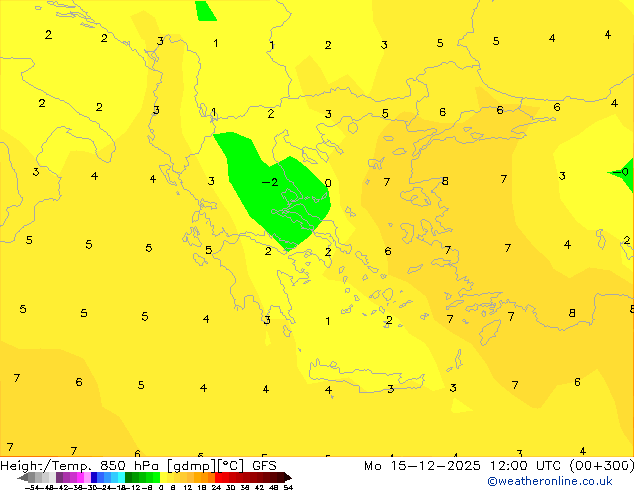Click the −2 value inside the green area
The width and height of the screenshot is (634, 490).
270,182
